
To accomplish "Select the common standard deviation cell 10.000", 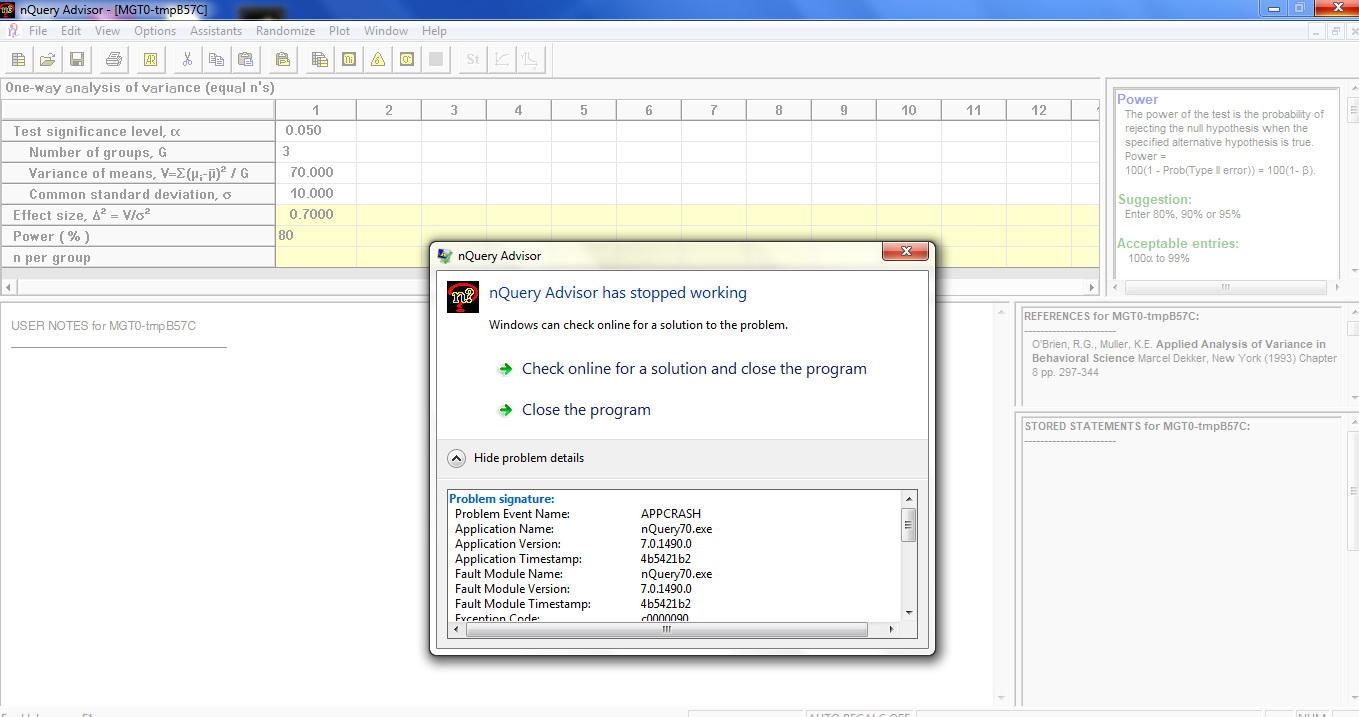I will pos(315,194).
